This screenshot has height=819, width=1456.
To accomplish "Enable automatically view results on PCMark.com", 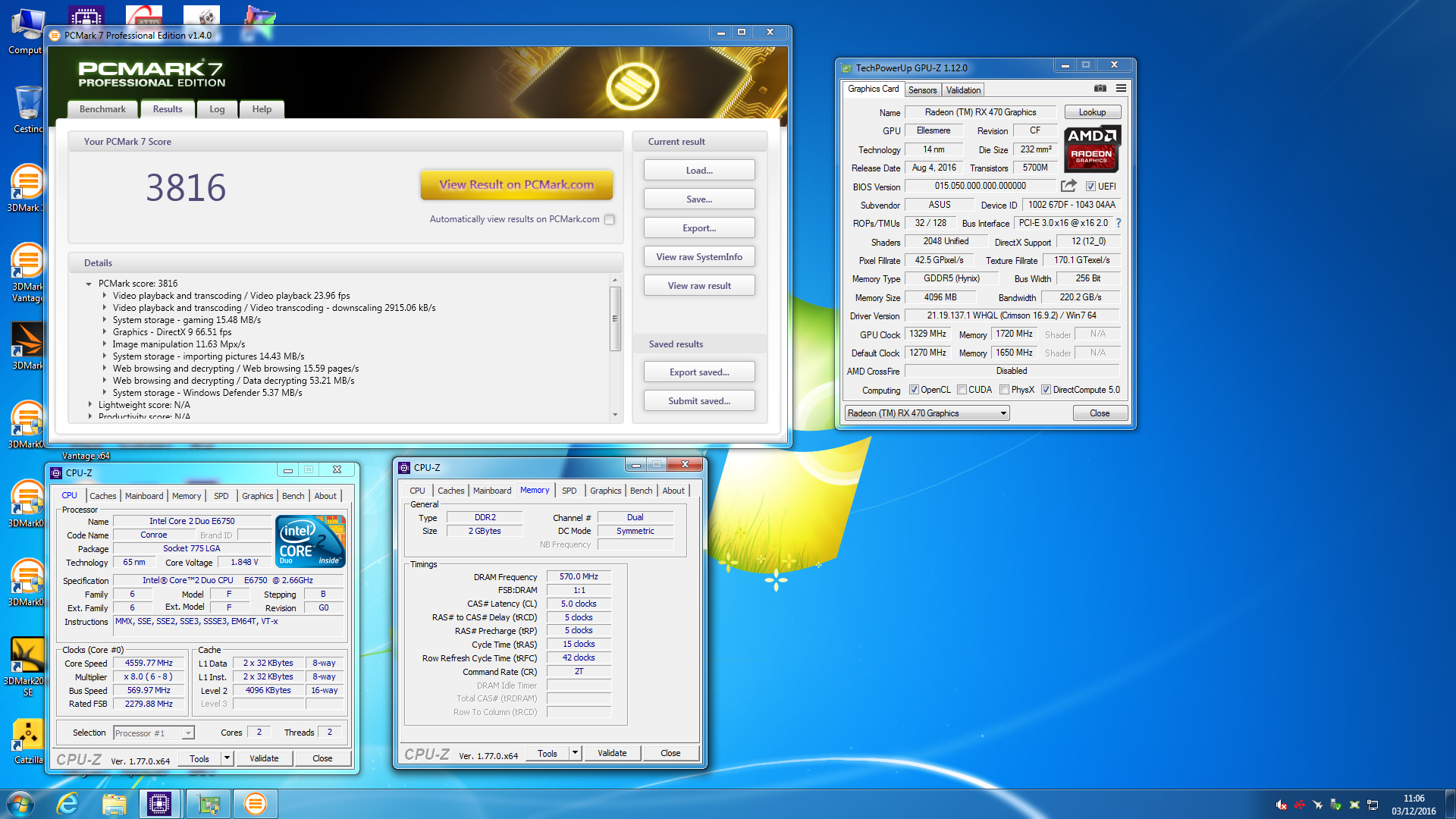I will pyautogui.click(x=610, y=219).
